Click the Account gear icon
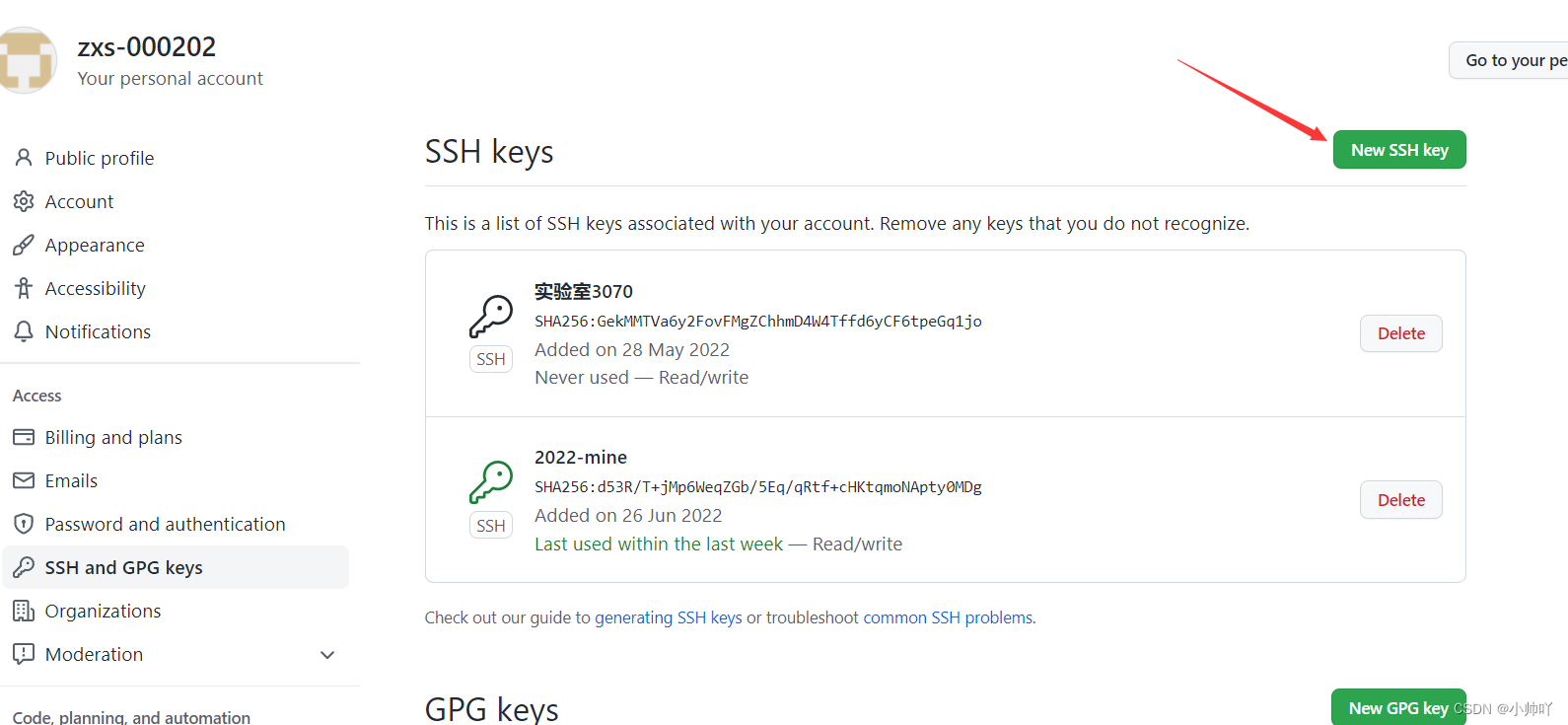The height and width of the screenshot is (725, 1568). (24, 201)
